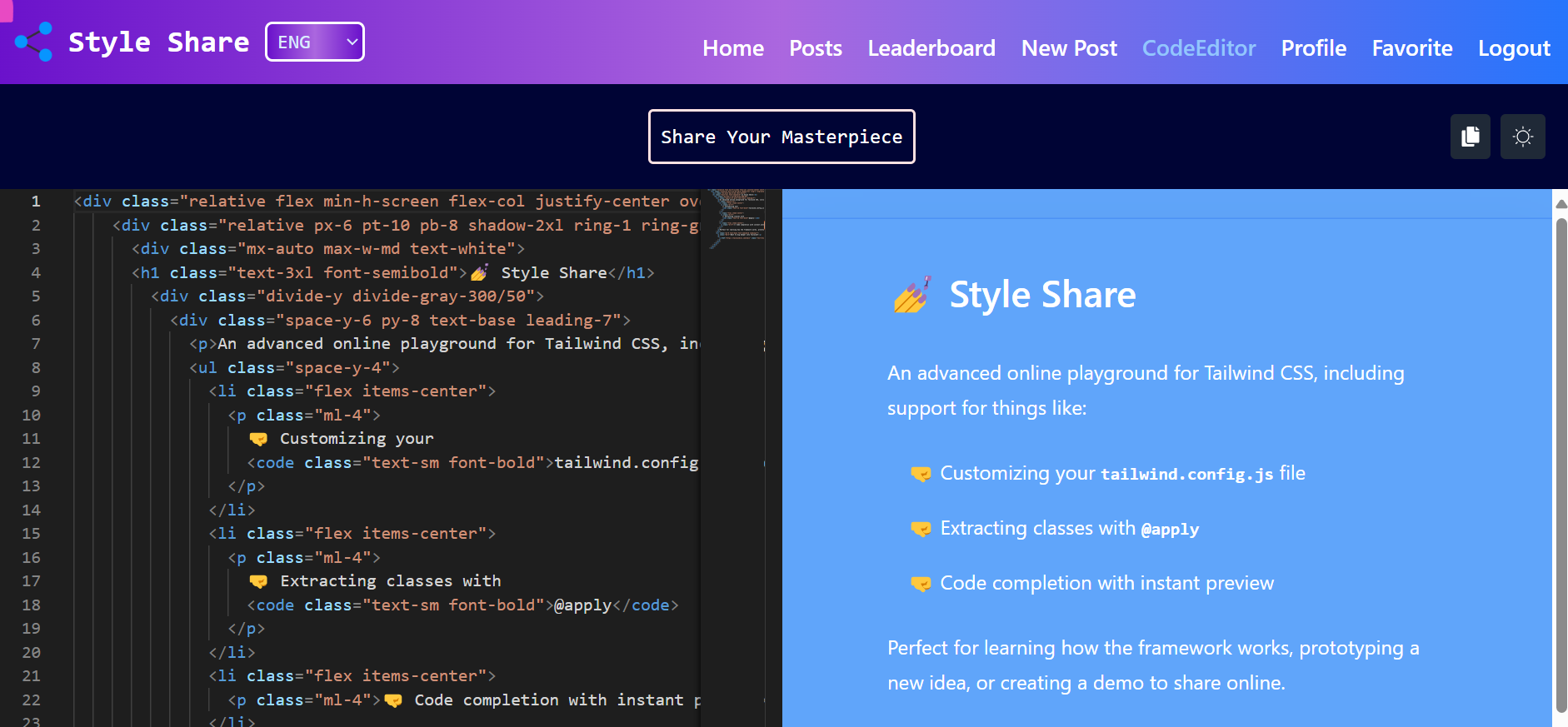Click the '@apply' code tag line in editor
The height and width of the screenshot is (727, 1568).
pos(463,605)
